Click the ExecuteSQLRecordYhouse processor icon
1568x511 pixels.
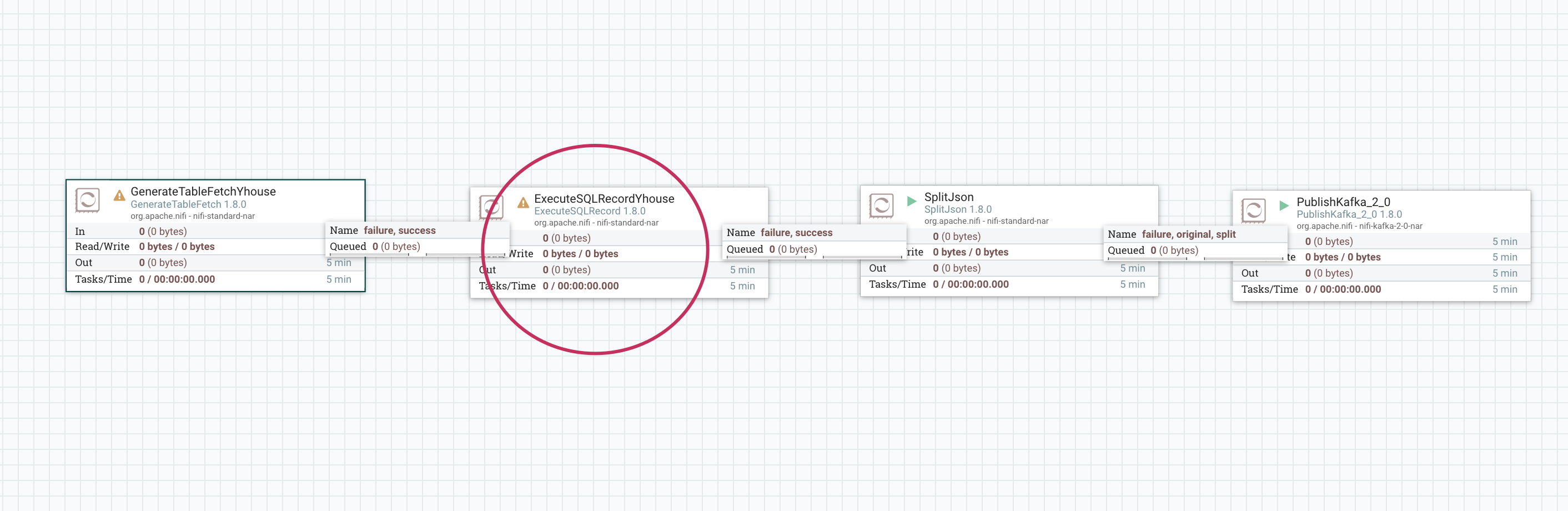click(491, 207)
